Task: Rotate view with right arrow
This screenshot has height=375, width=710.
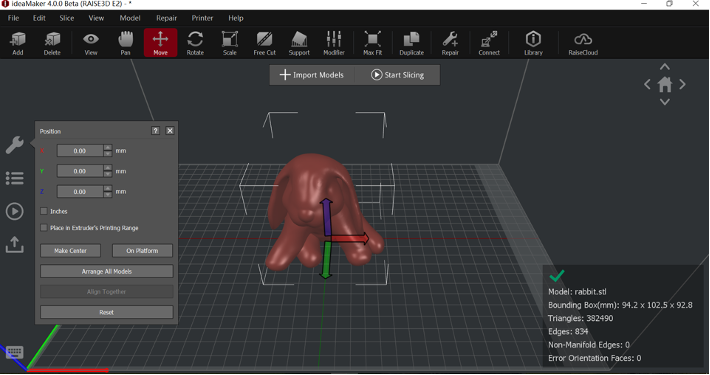Action: [x=682, y=84]
